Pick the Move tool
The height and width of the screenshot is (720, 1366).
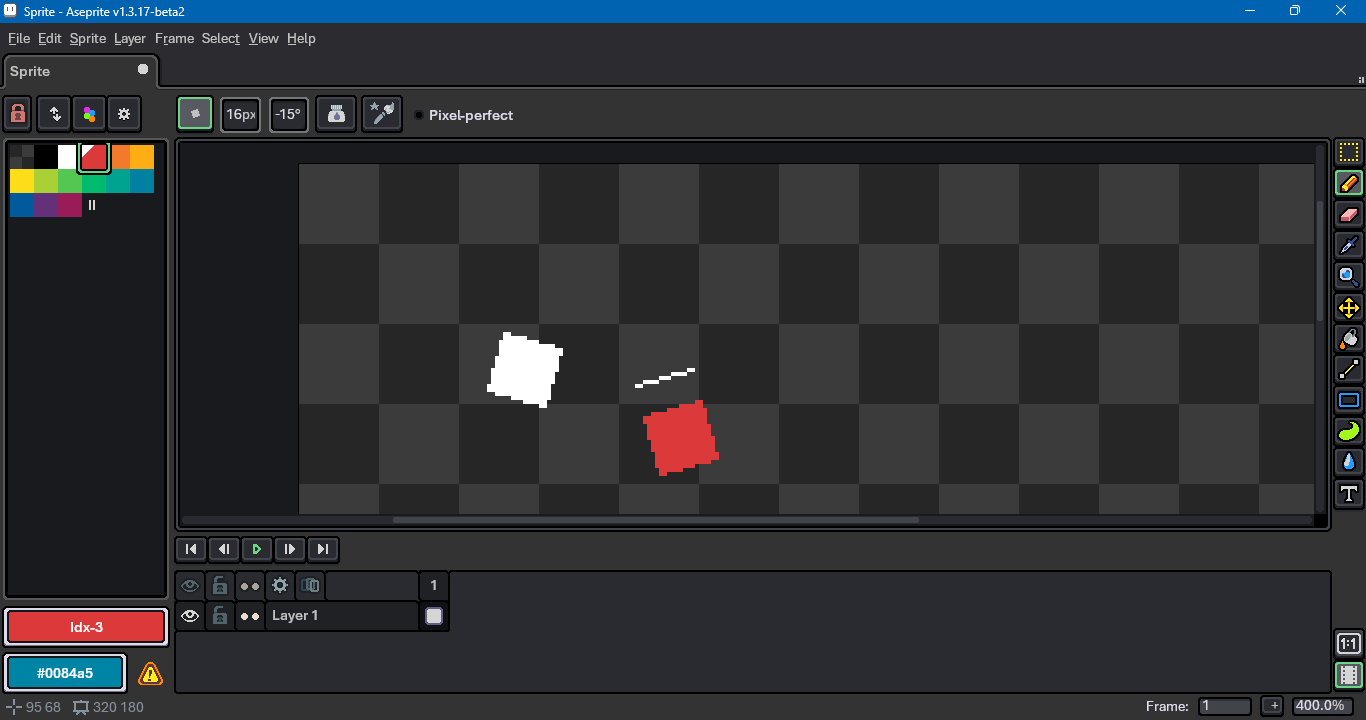pyautogui.click(x=1349, y=308)
